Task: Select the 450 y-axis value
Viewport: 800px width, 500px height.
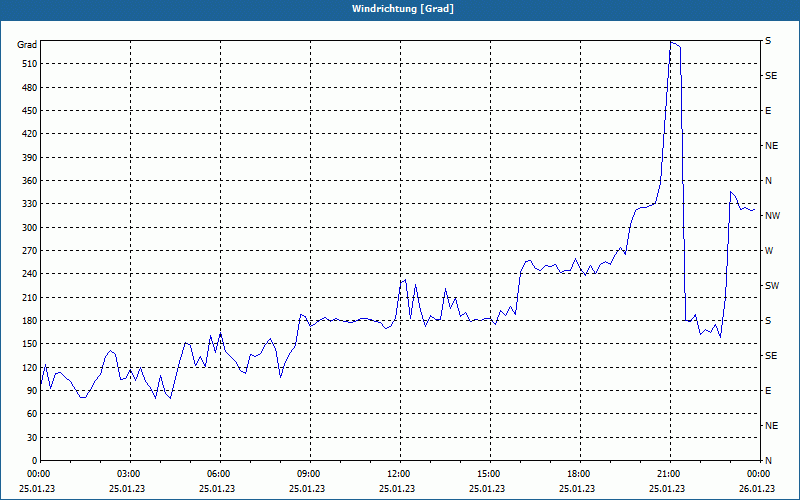Action: pos(30,111)
